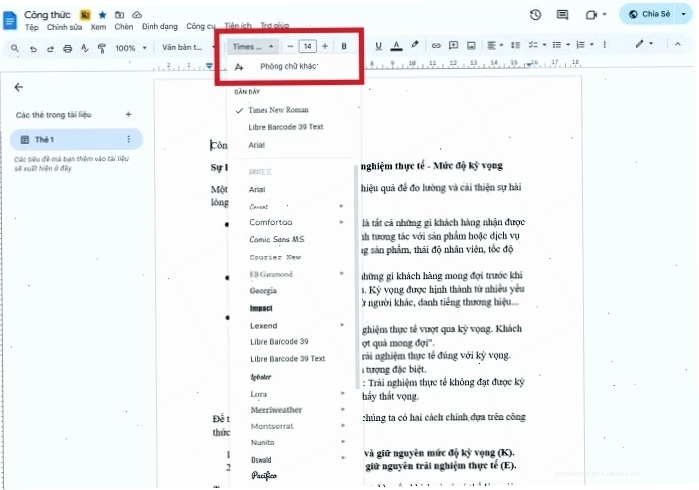The height and width of the screenshot is (490, 699).
Task: Open the numbered list options arrow
Action: click(592, 45)
